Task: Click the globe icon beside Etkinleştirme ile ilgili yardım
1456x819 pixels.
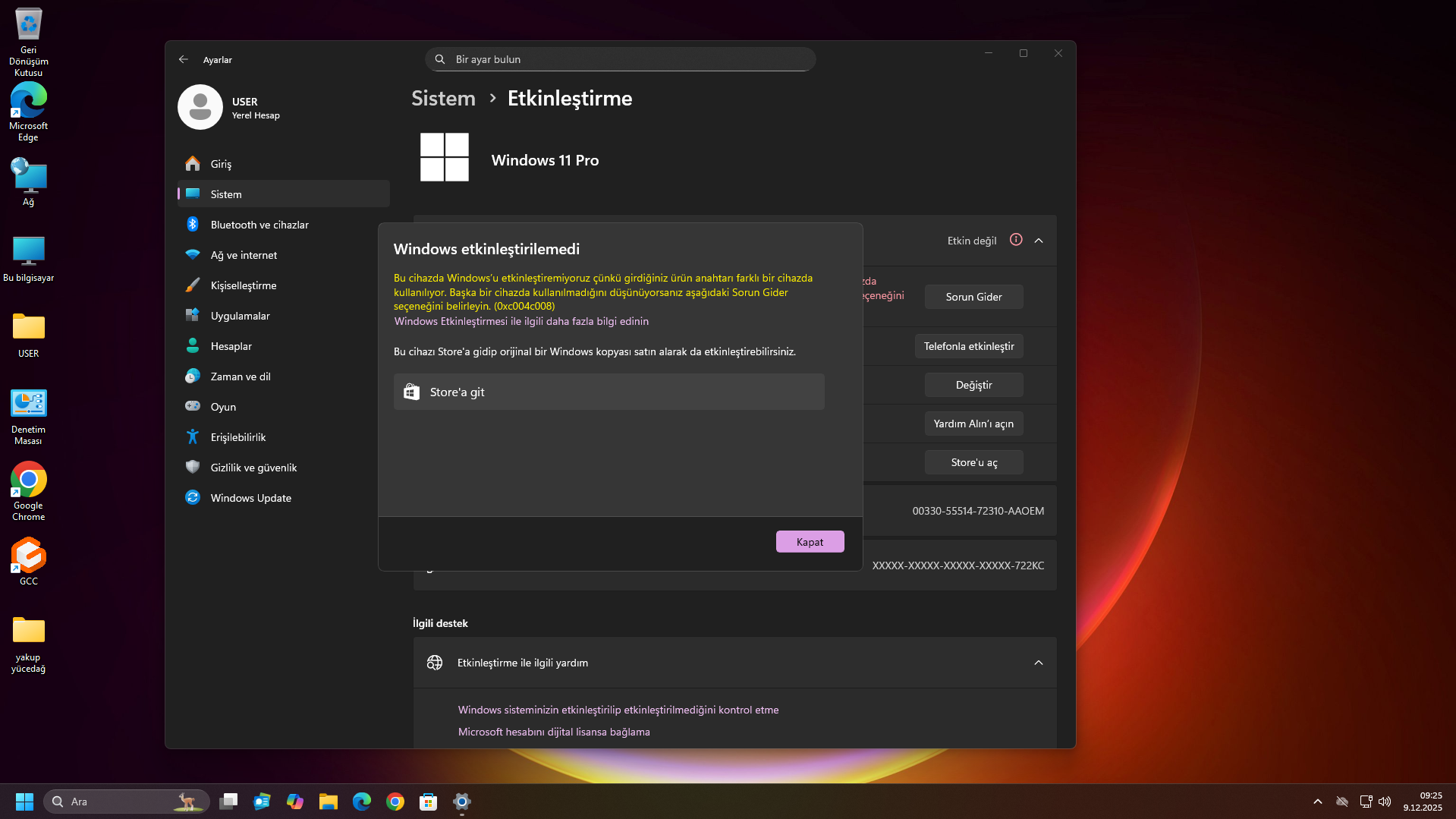Action: point(435,663)
